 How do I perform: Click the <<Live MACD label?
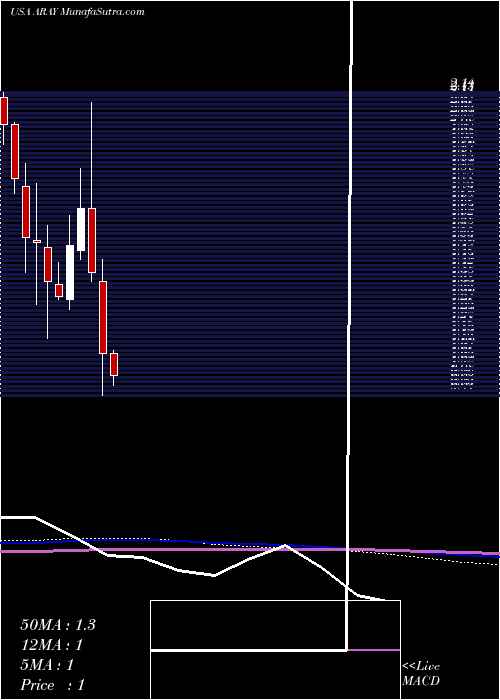pos(421,674)
